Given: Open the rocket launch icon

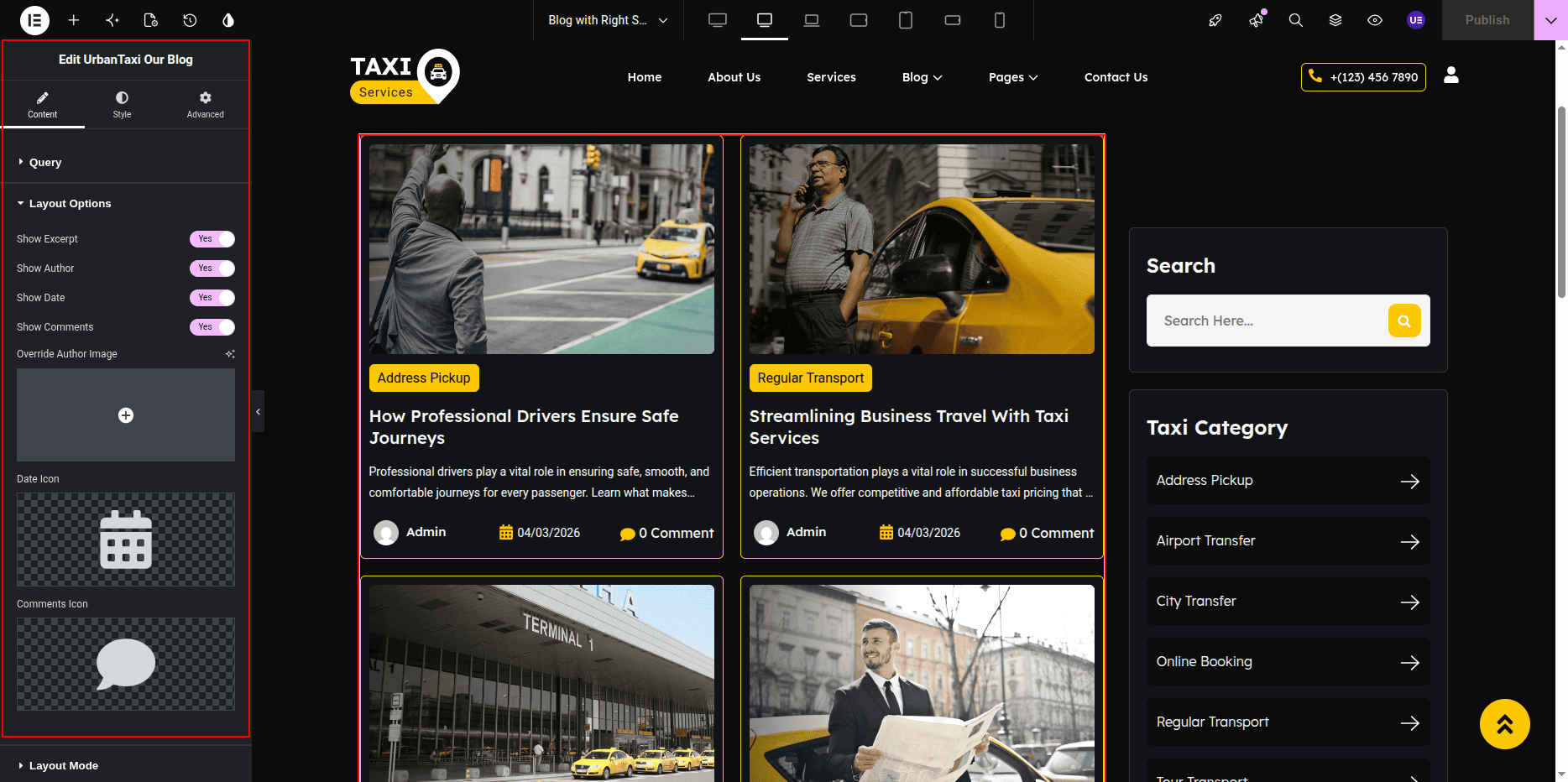Looking at the screenshot, I should pos(1215,20).
